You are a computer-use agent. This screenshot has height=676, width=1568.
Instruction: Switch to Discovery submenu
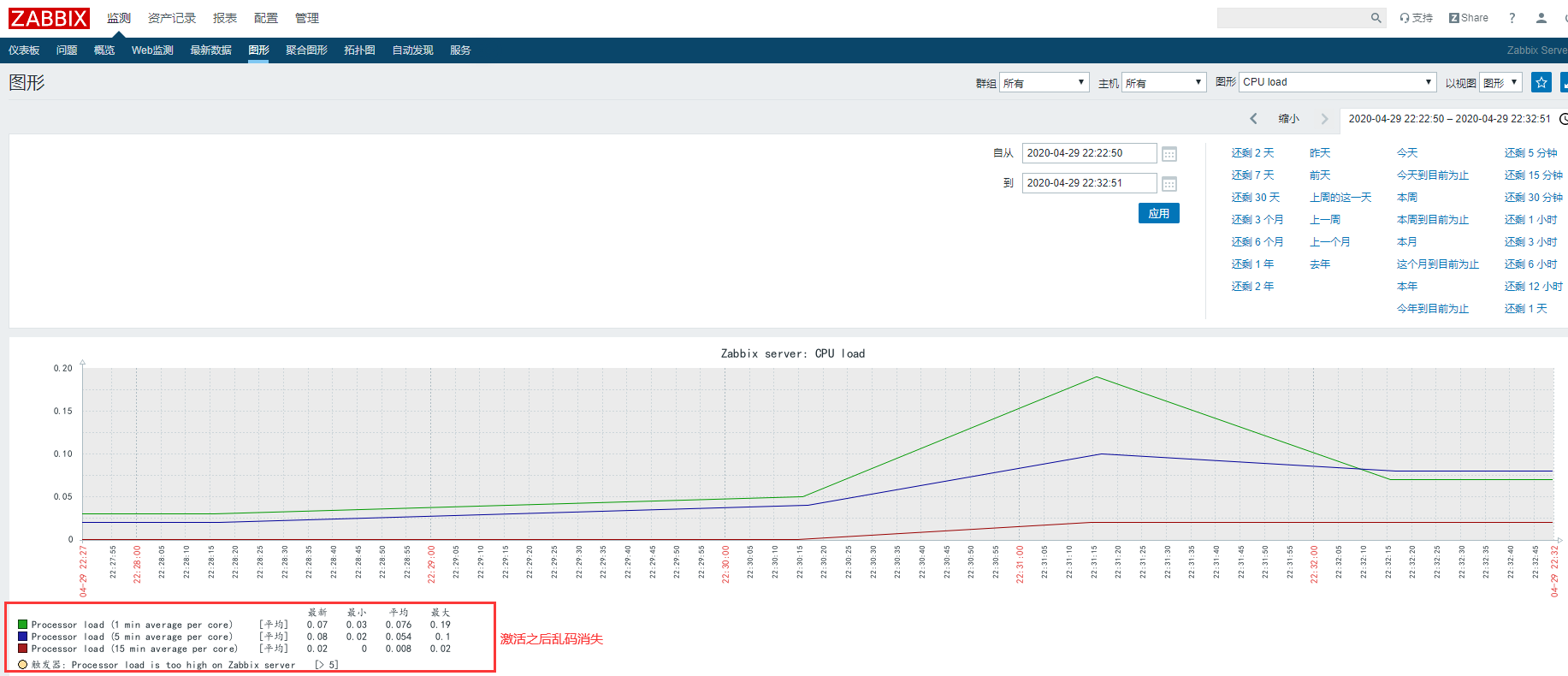pyautogui.click(x=412, y=50)
